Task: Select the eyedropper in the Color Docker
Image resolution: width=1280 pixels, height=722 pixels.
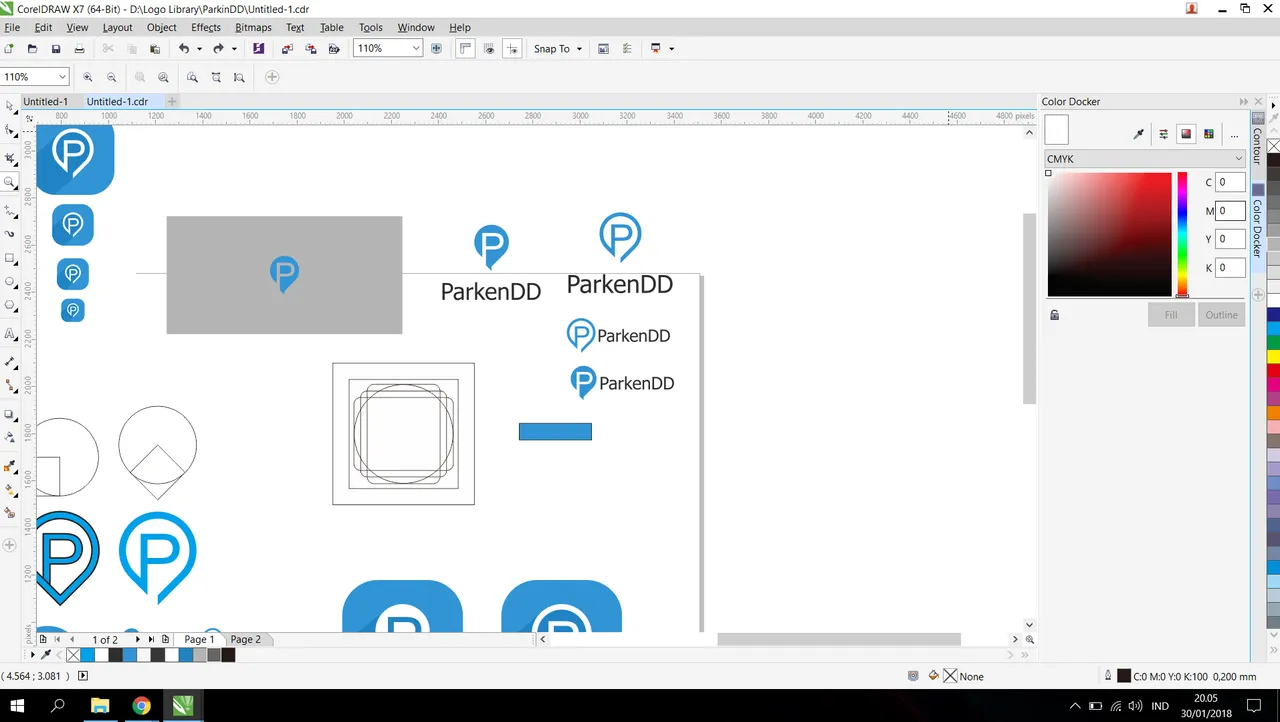Action: [x=1138, y=134]
